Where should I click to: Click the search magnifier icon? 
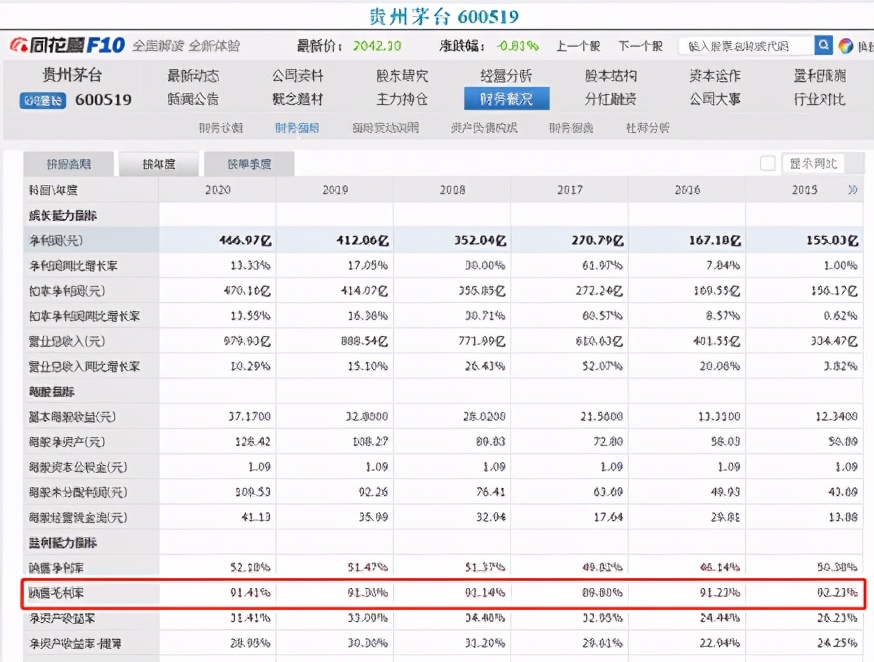[822, 45]
